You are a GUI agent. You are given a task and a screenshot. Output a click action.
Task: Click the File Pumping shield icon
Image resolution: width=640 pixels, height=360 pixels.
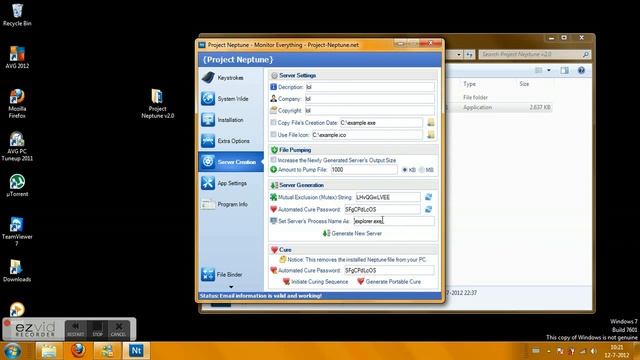click(x=274, y=150)
